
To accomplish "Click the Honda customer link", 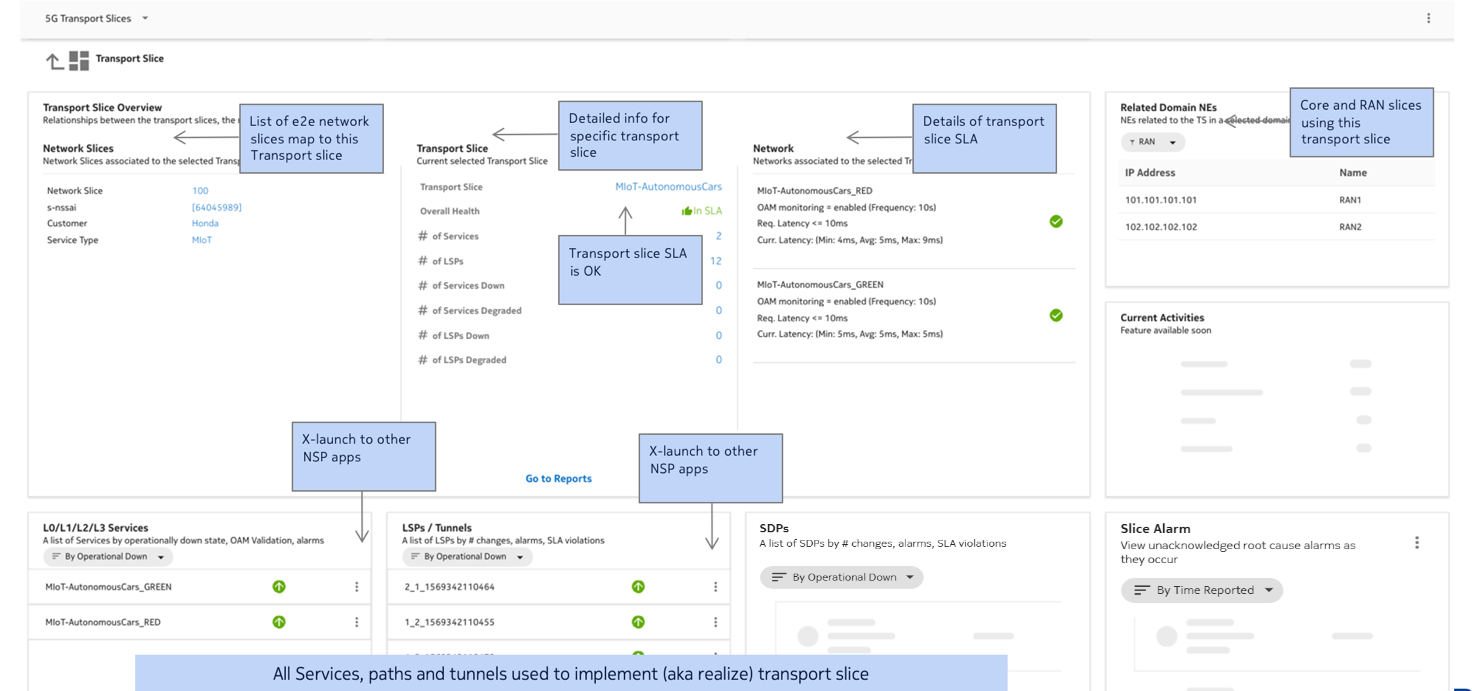I will click(205, 224).
